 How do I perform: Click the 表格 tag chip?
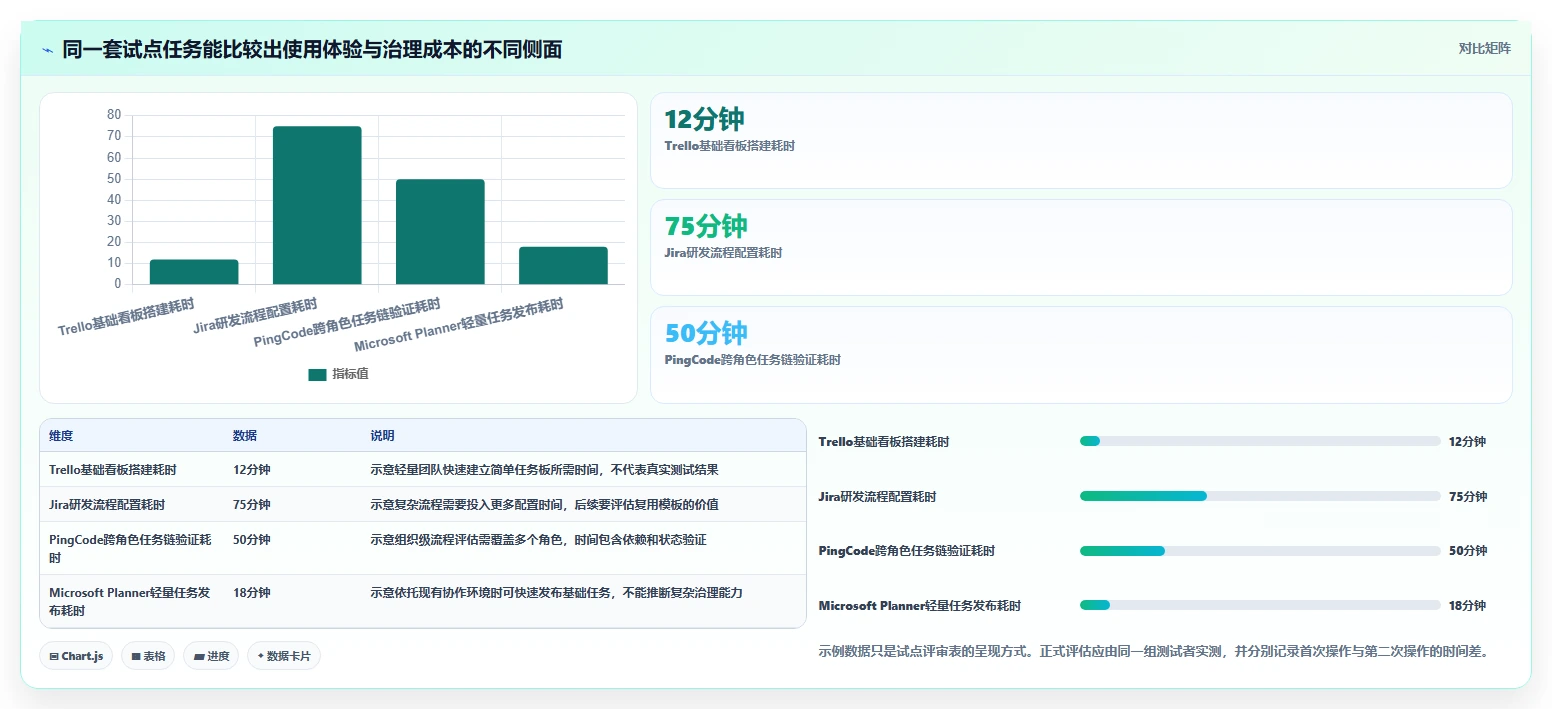coord(148,656)
